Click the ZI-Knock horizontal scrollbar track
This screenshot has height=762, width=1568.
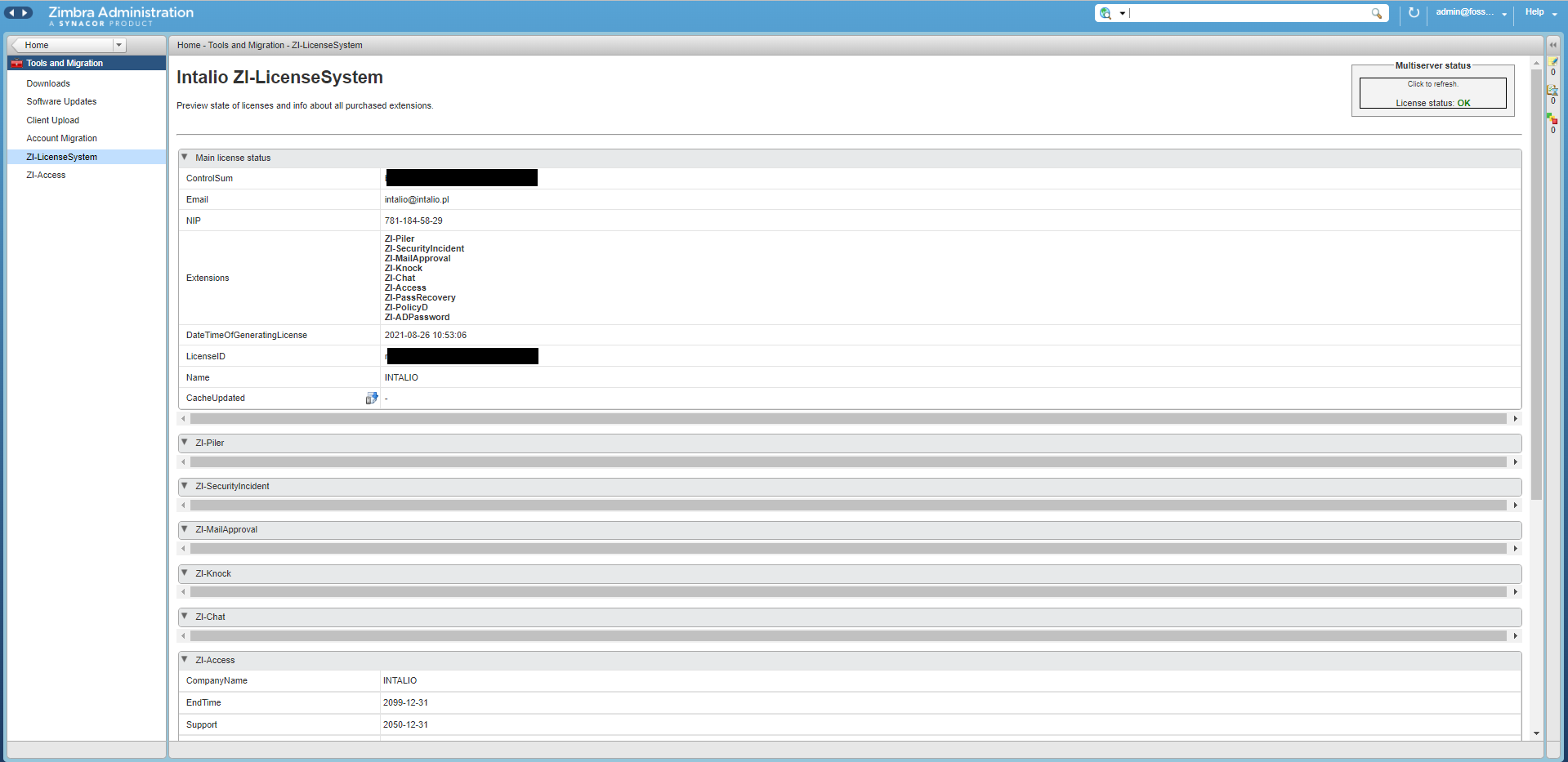tap(848, 591)
